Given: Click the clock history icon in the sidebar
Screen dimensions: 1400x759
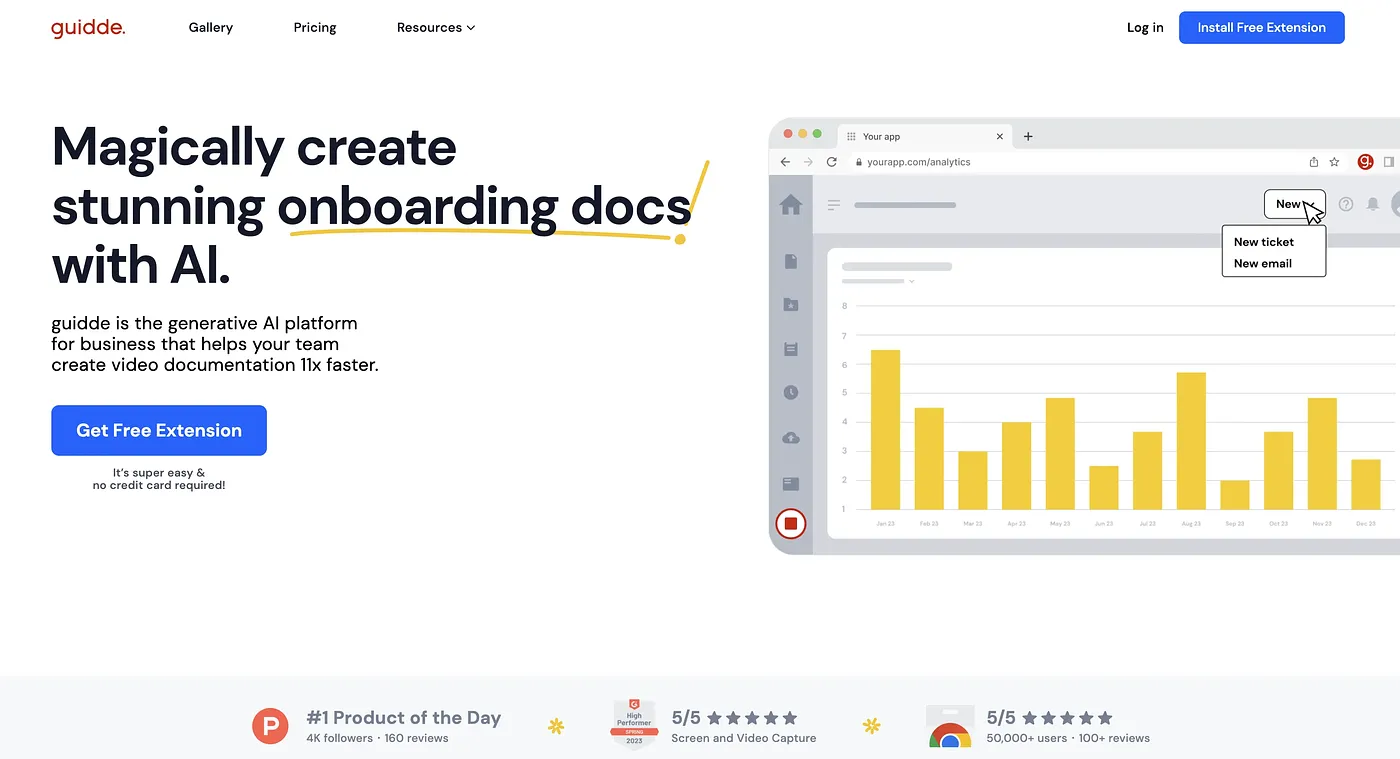Looking at the screenshot, I should pyautogui.click(x=791, y=392).
